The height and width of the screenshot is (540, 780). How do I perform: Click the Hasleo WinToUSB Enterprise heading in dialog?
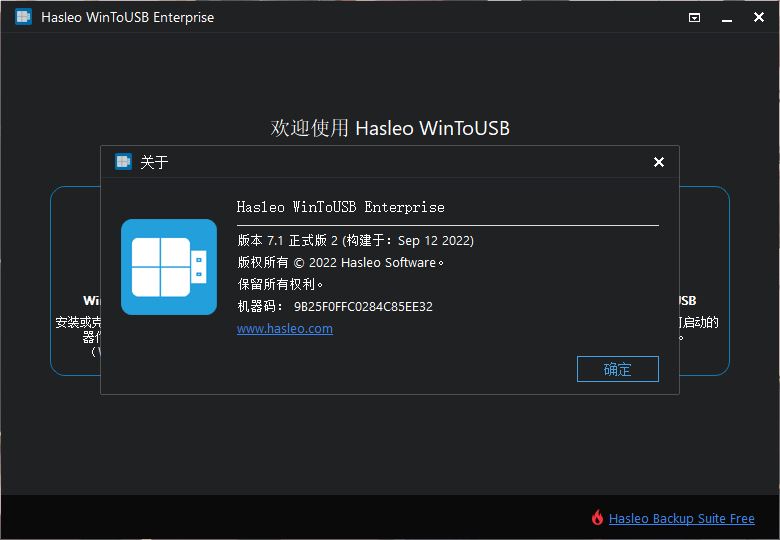(340, 207)
